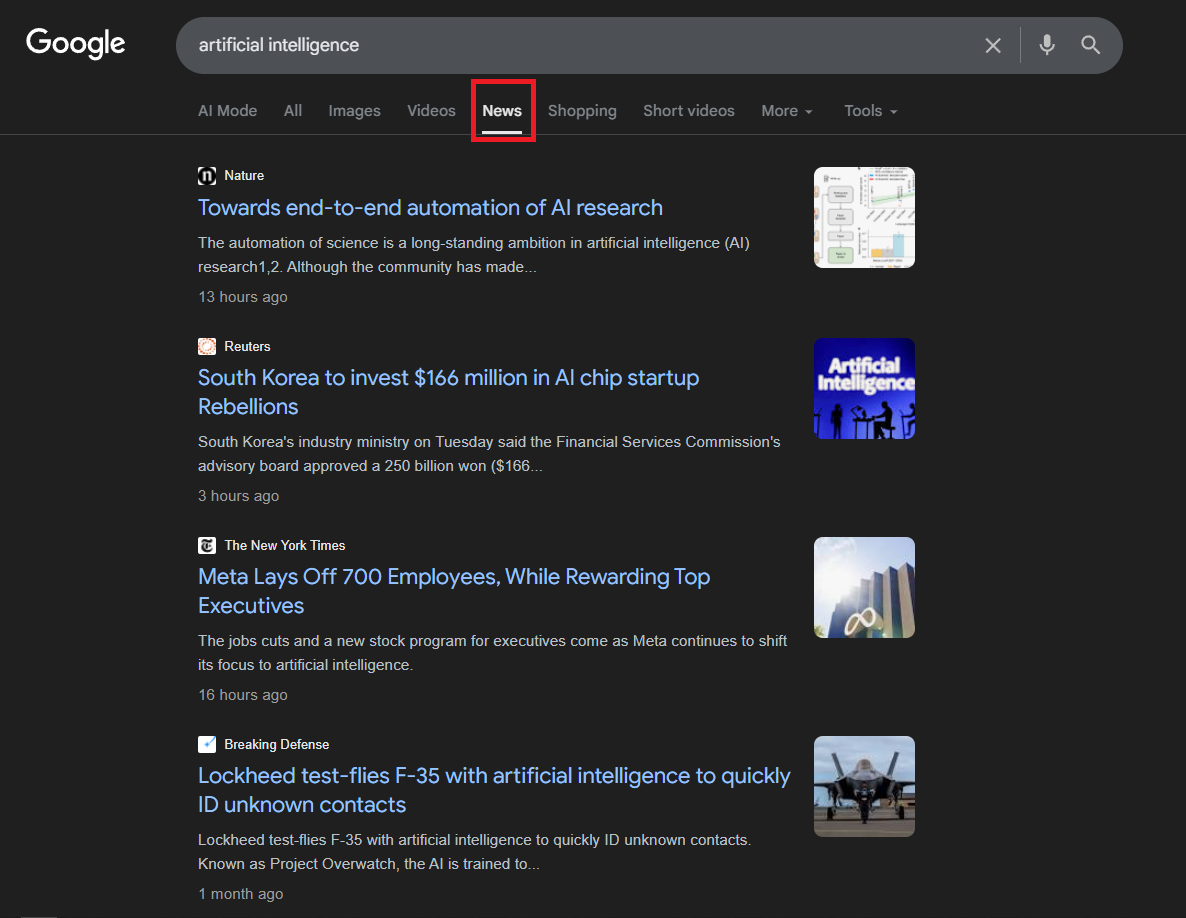This screenshot has height=918, width=1186.
Task: Expand the Tools dropdown
Action: tap(868, 110)
